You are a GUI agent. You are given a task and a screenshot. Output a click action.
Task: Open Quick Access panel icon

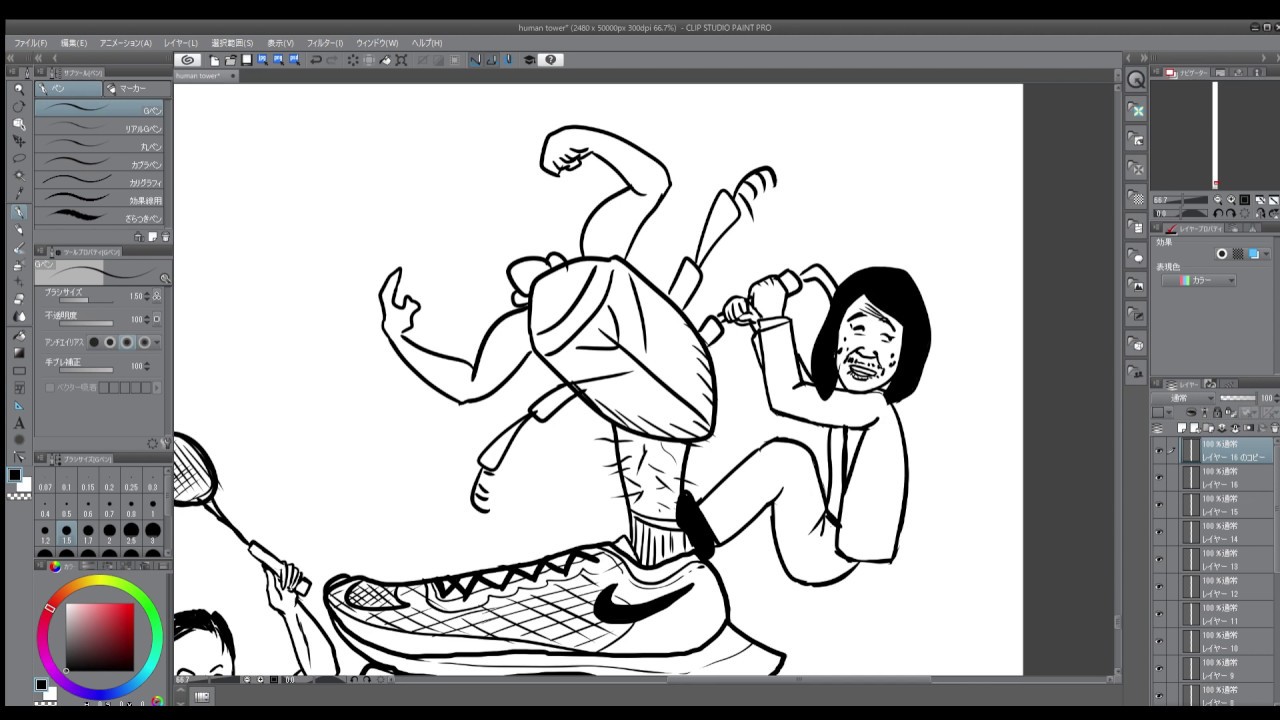coord(1137,80)
